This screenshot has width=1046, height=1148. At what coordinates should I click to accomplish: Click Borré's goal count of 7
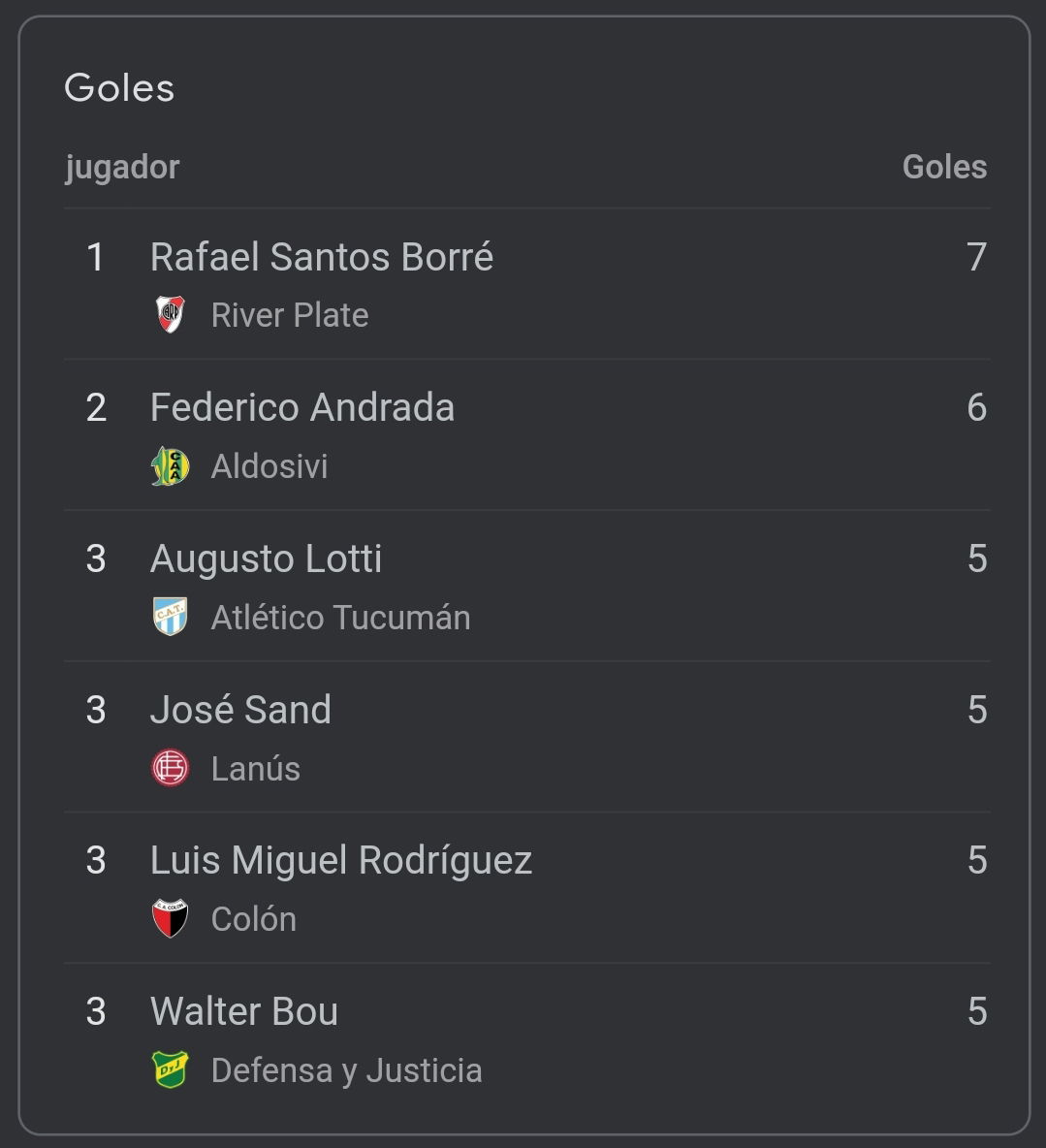point(976,257)
